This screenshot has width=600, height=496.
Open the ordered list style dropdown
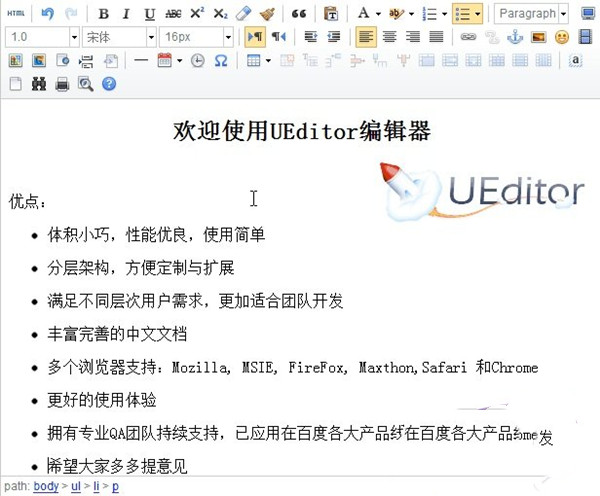[x=444, y=14]
